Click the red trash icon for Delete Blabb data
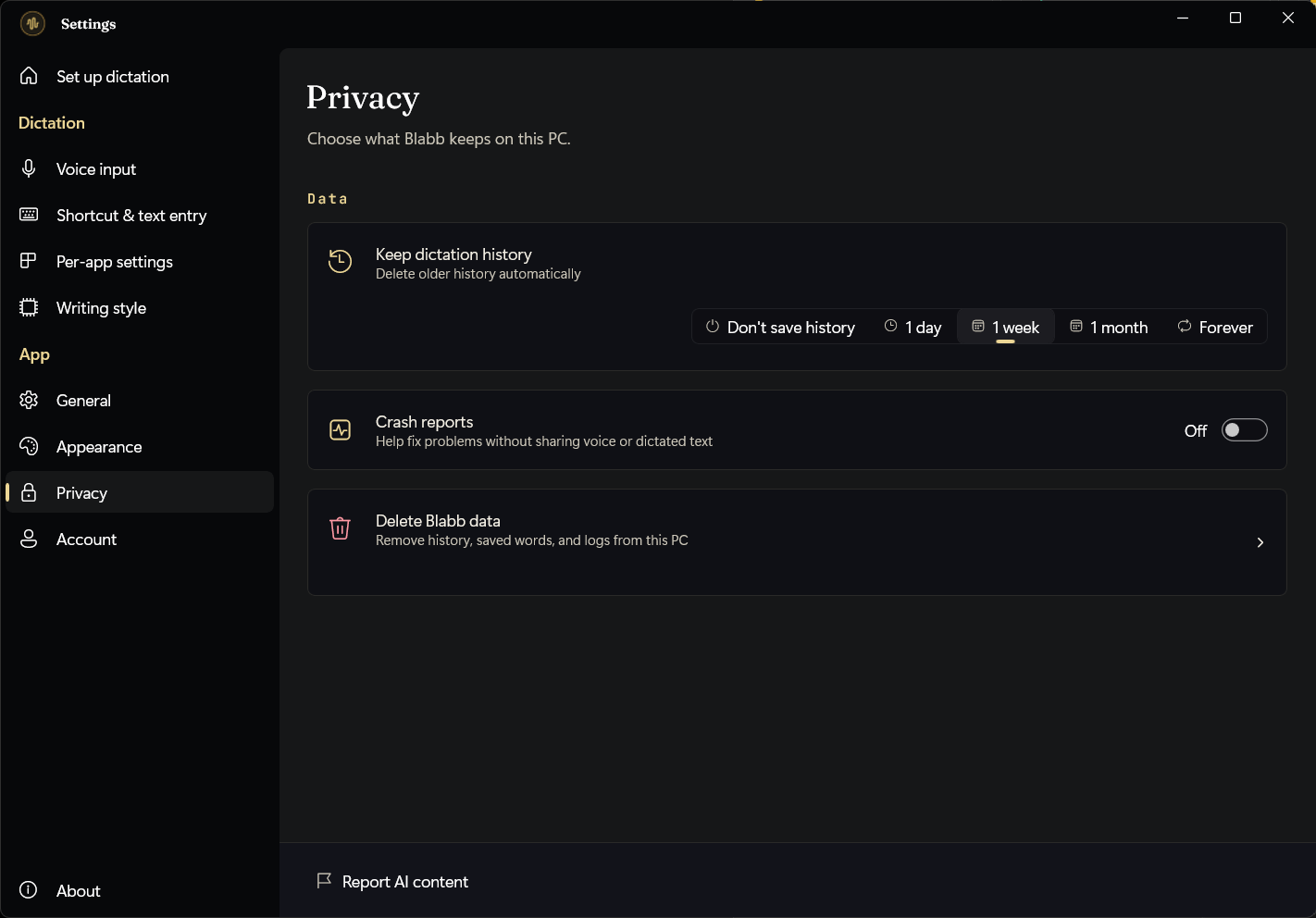The height and width of the screenshot is (918, 1316). pyautogui.click(x=341, y=528)
